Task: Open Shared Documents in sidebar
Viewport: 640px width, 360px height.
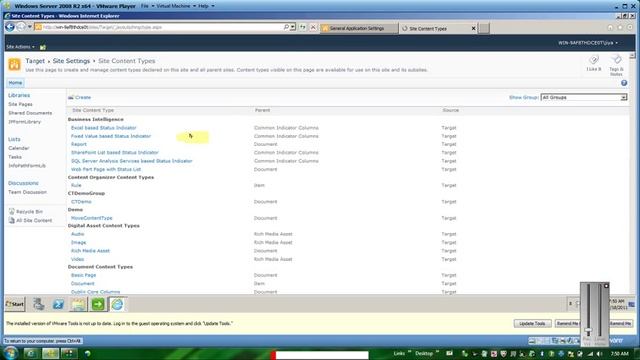Action: [30, 113]
